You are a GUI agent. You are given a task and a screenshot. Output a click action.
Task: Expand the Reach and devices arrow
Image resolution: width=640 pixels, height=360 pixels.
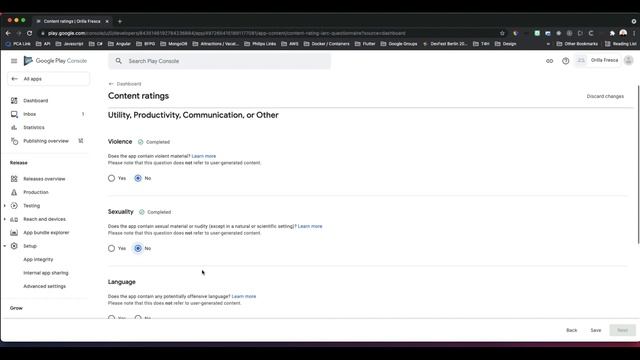point(4,219)
